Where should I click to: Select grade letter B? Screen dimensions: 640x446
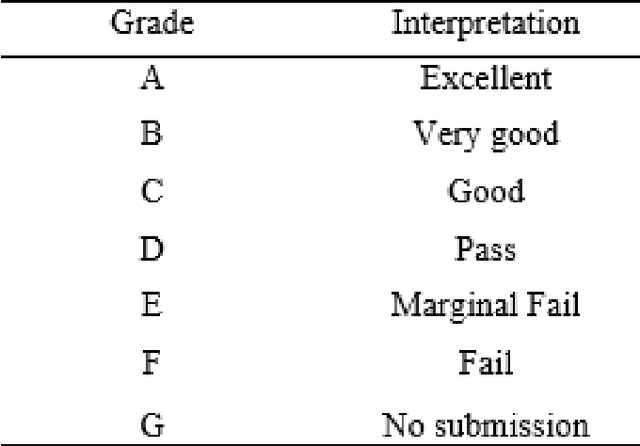tap(151, 135)
